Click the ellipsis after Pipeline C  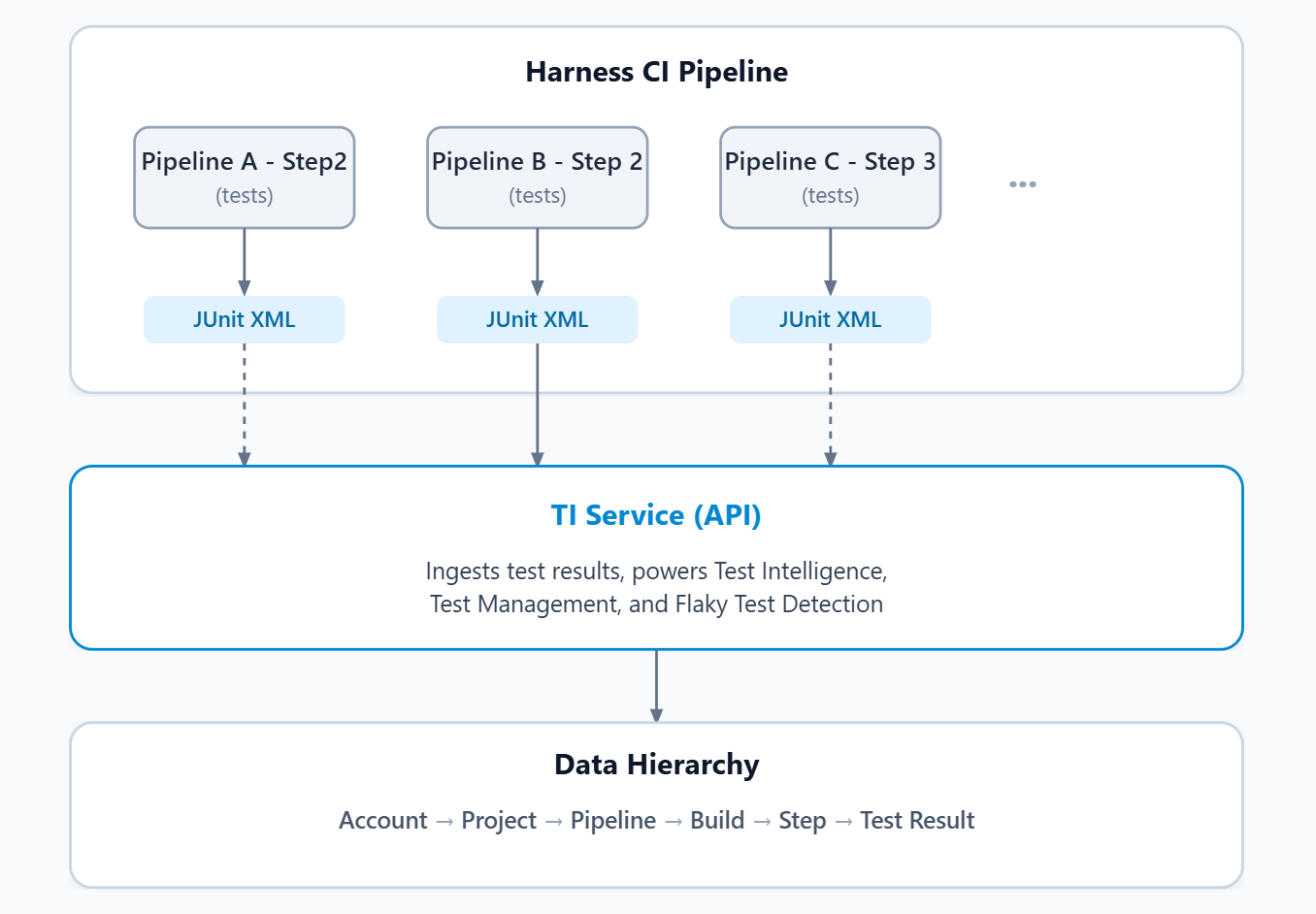pos(1023,184)
